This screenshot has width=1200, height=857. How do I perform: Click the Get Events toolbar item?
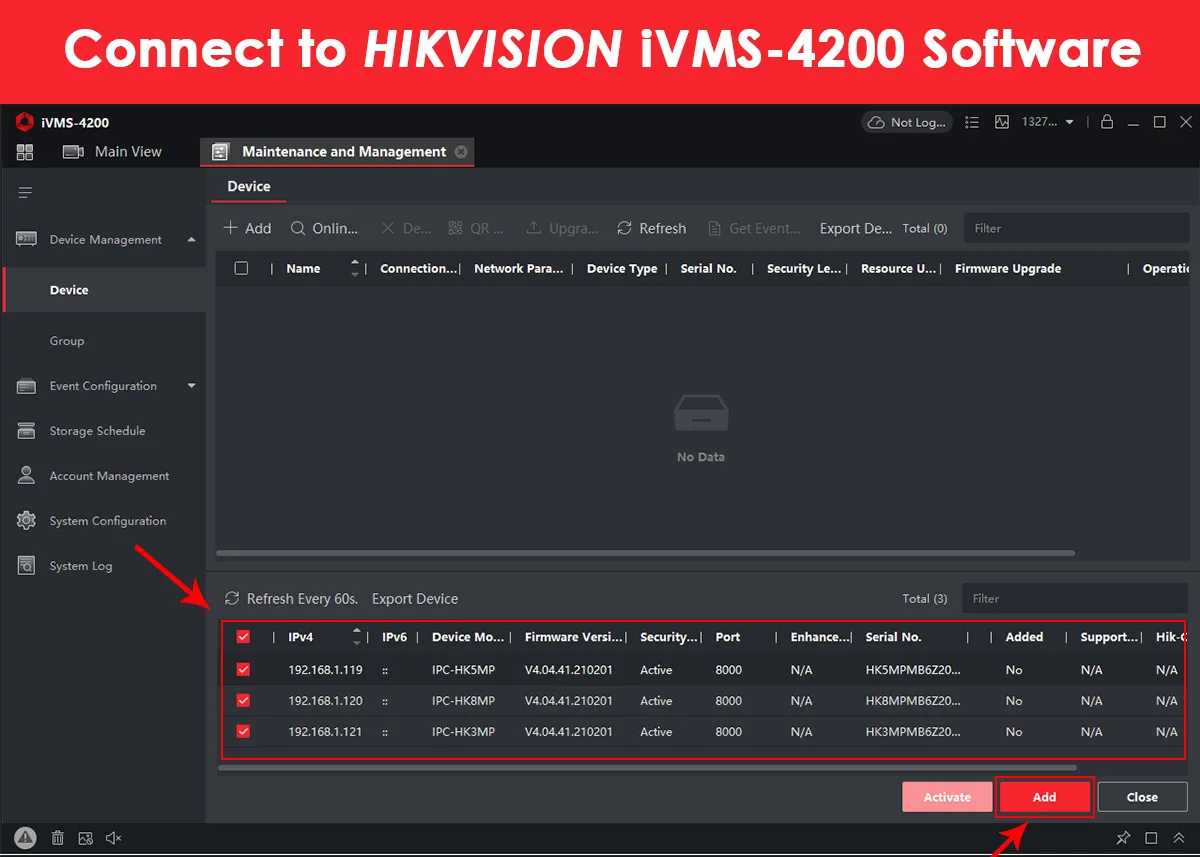click(754, 228)
